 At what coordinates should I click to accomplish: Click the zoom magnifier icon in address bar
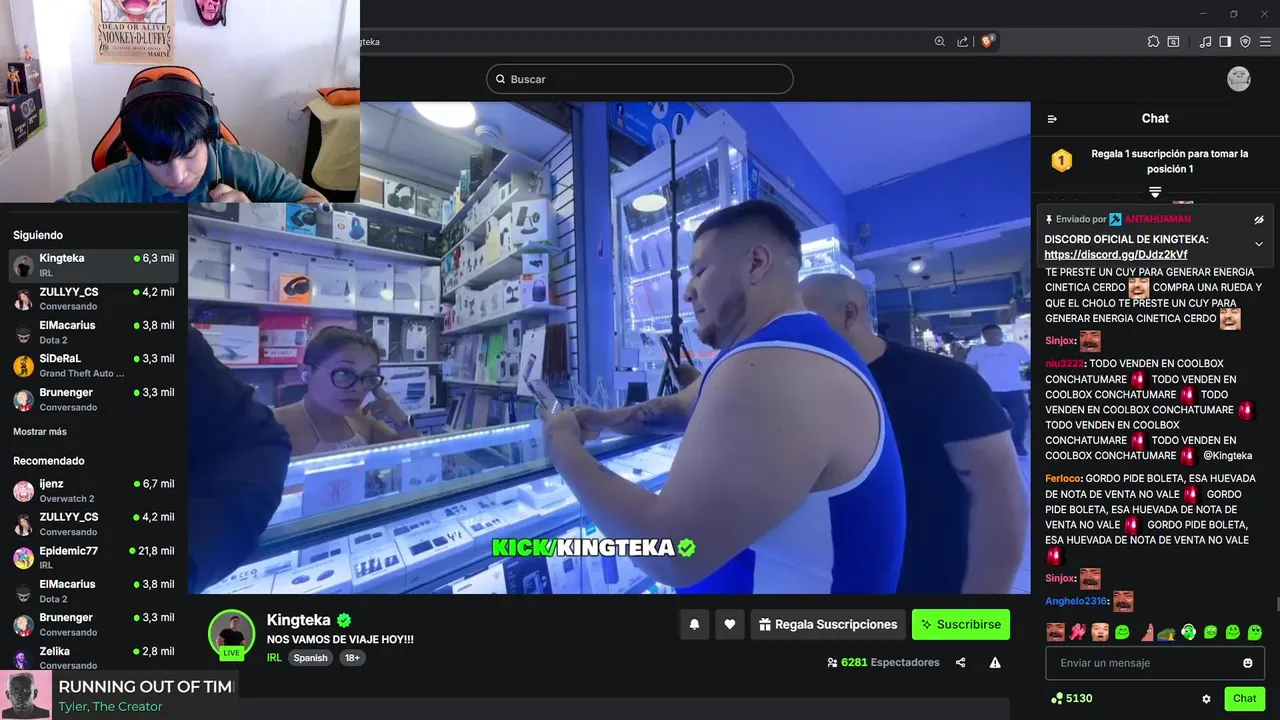pyautogui.click(x=940, y=42)
